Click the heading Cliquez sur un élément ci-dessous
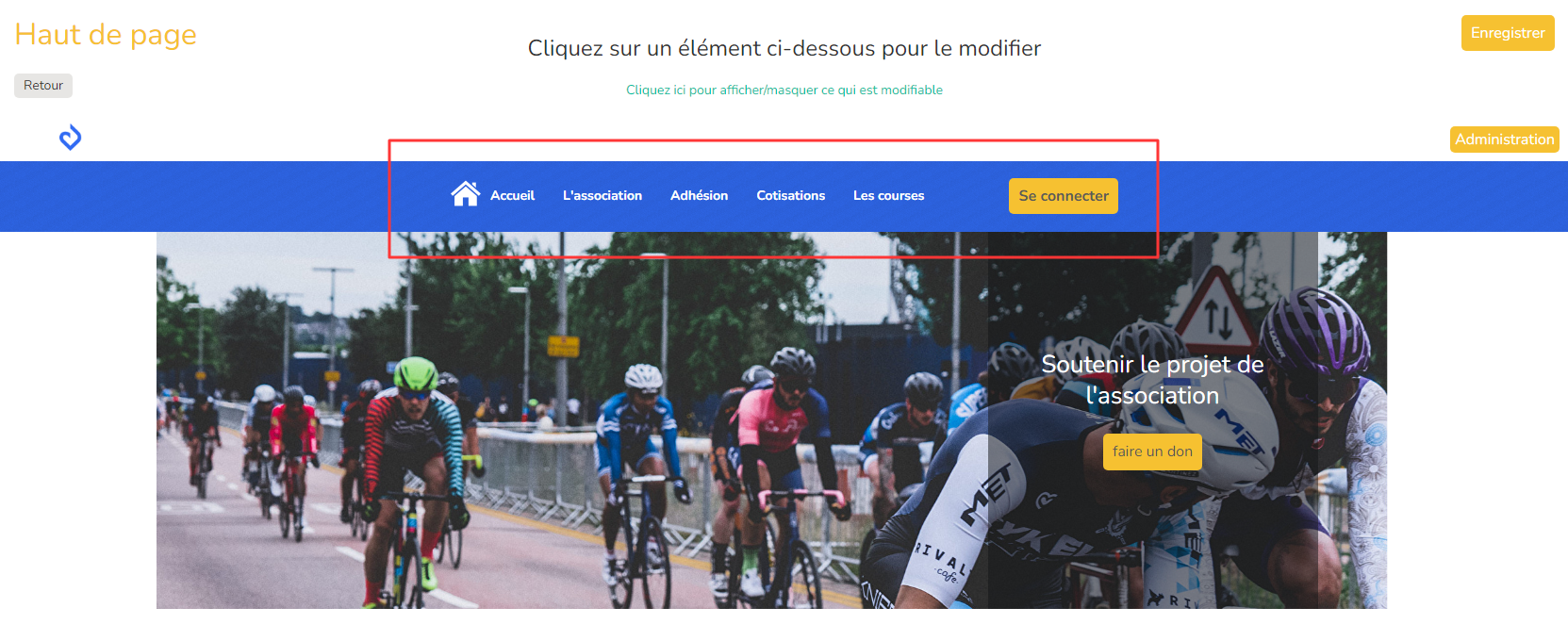This screenshot has height=624, width=1568. click(784, 48)
